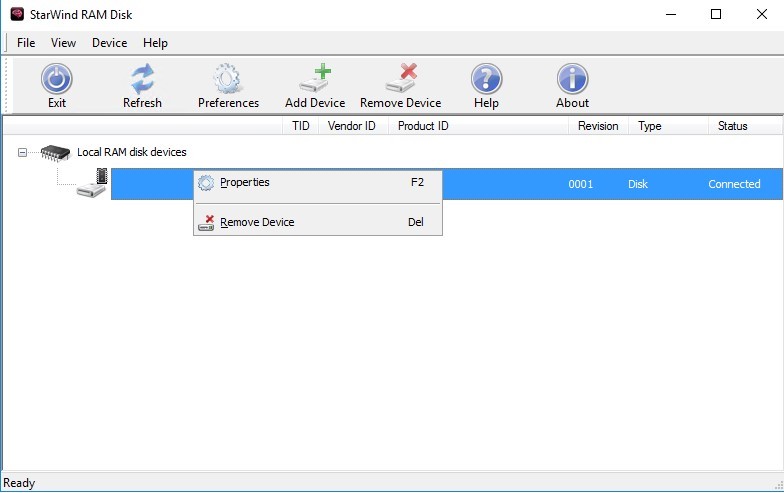This screenshot has width=784, height=493.
Task: Click the Revision column header
Action: (598, 126)
